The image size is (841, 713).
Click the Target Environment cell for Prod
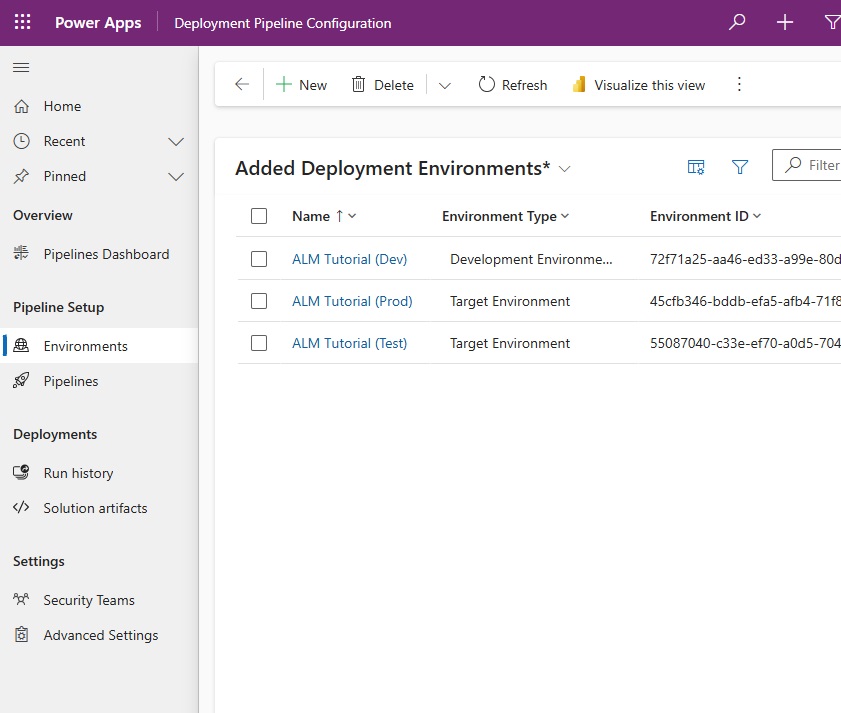(x=510, y=301)
